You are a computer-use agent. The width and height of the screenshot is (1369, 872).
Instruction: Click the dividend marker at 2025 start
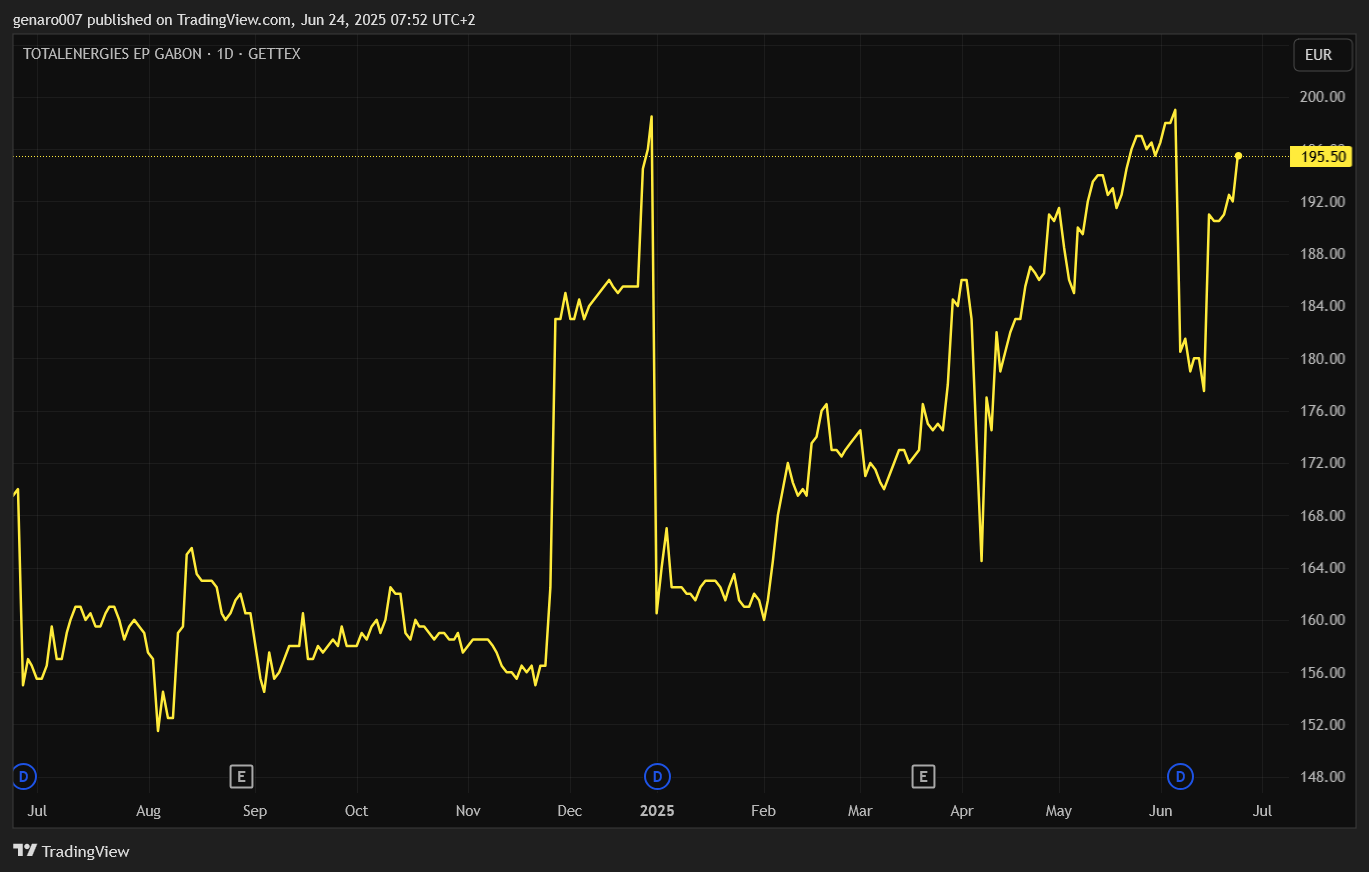657,776
